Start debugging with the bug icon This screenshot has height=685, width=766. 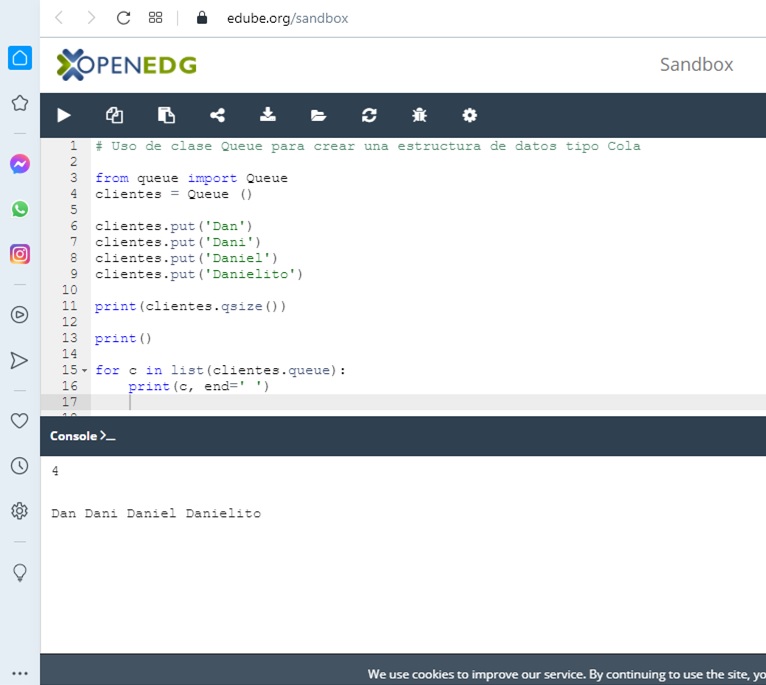[x=419, y=115]
